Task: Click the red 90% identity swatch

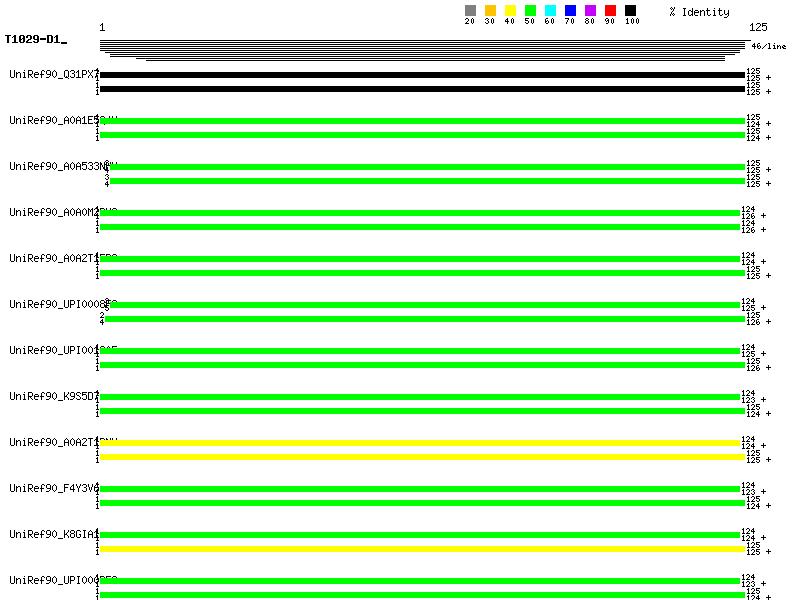Action: (x=610, y=11)
